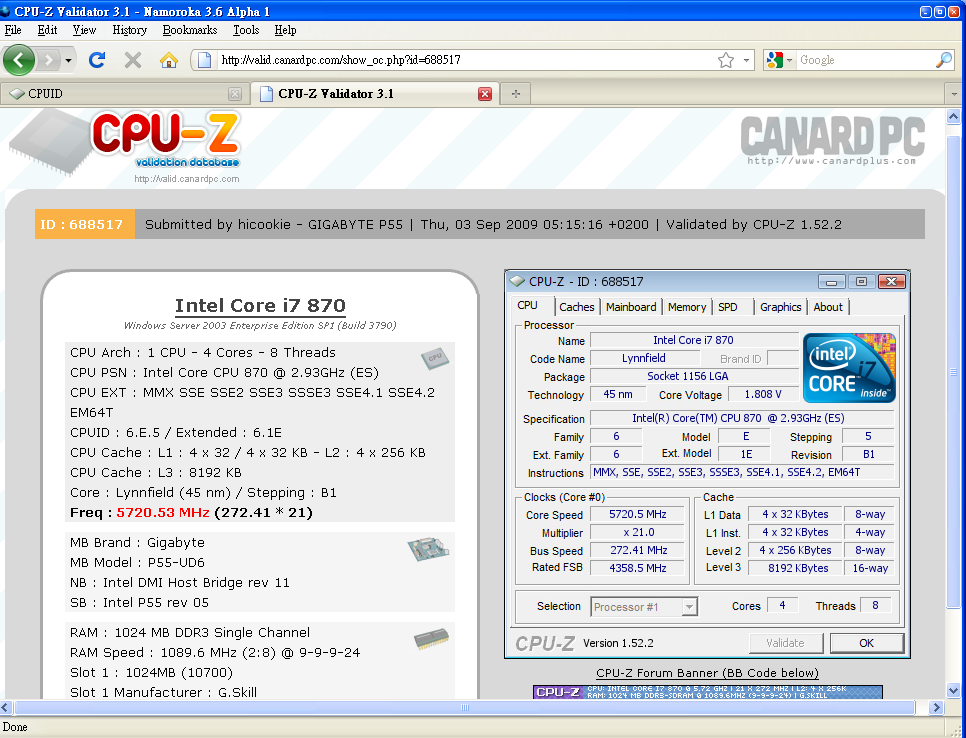Click the motherboard icon beside MB Brand
Screen dimensions: 966x738
tap(428, 548)
